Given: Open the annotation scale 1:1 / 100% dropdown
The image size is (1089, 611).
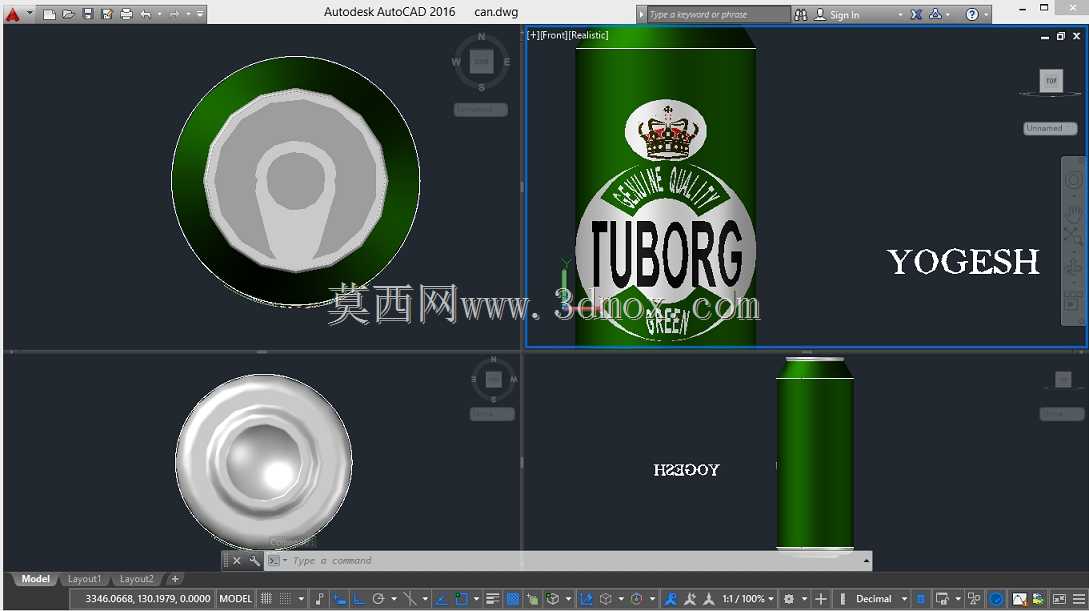Looking at the screenshot, I should point(747,599).
